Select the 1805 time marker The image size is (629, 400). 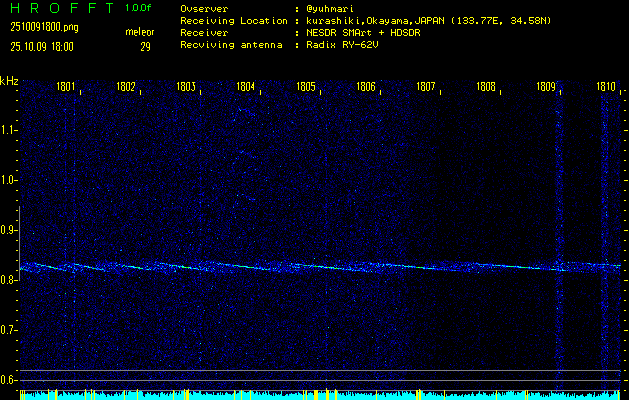(x=306, y=88)
